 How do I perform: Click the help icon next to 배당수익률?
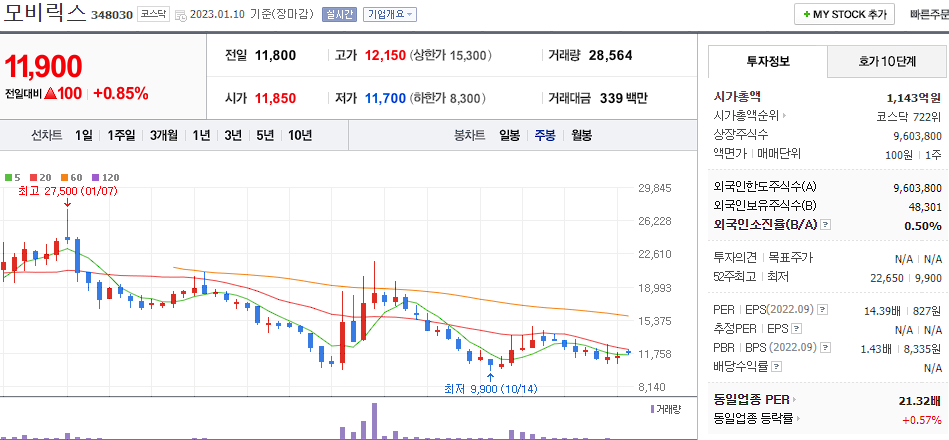pos(777,367)
